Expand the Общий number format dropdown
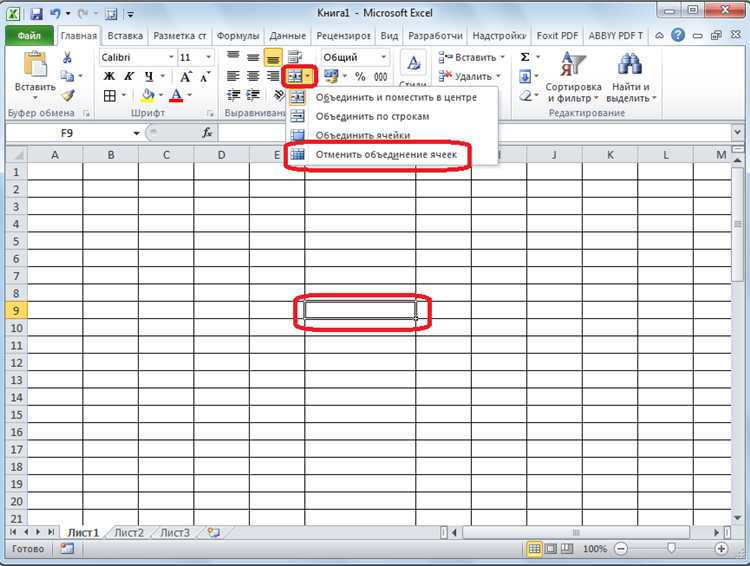750x566 pixels. pyautogui.click(x=384, y=57)
